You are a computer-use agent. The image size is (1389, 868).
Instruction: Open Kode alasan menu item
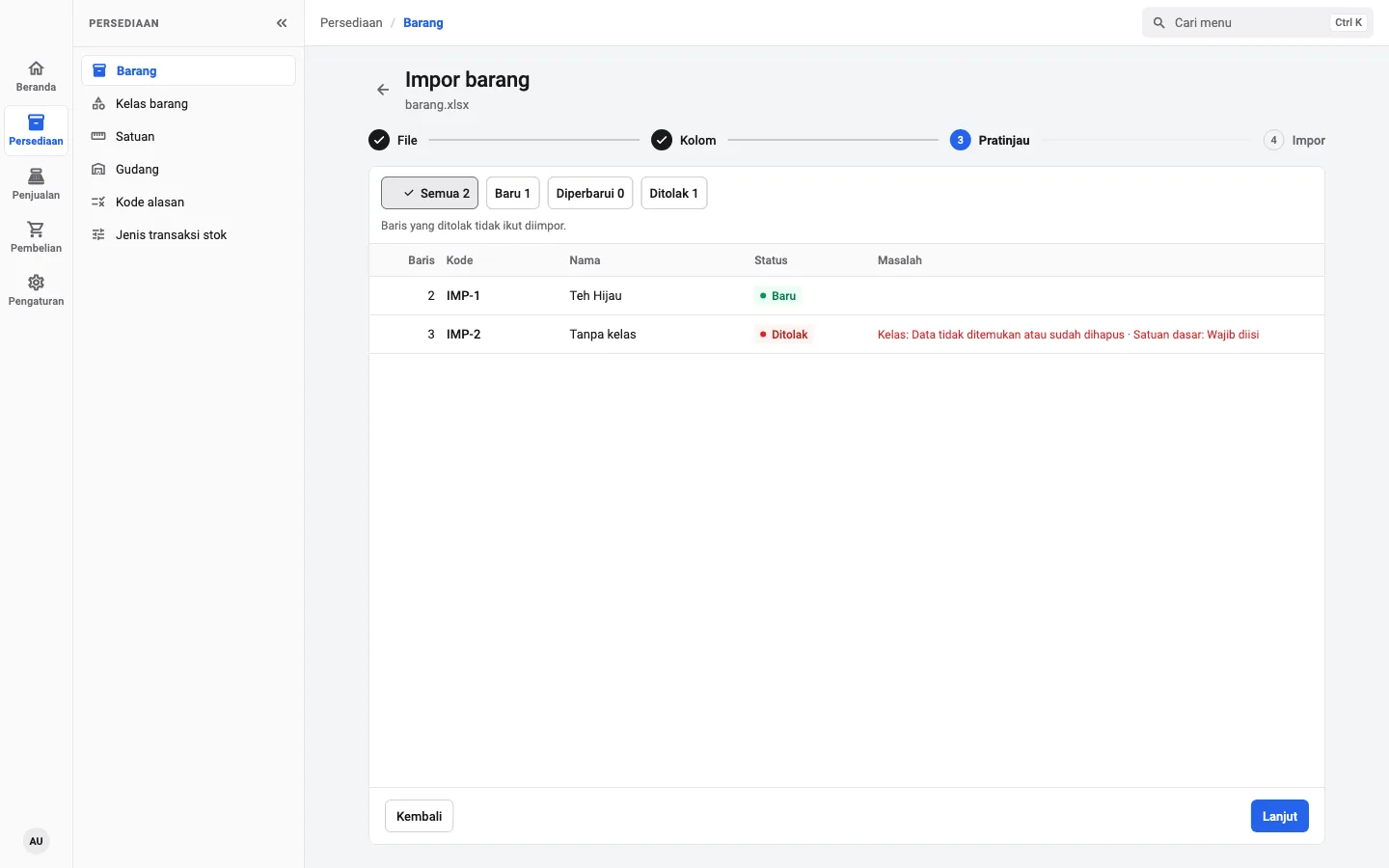tap(188, 203)
